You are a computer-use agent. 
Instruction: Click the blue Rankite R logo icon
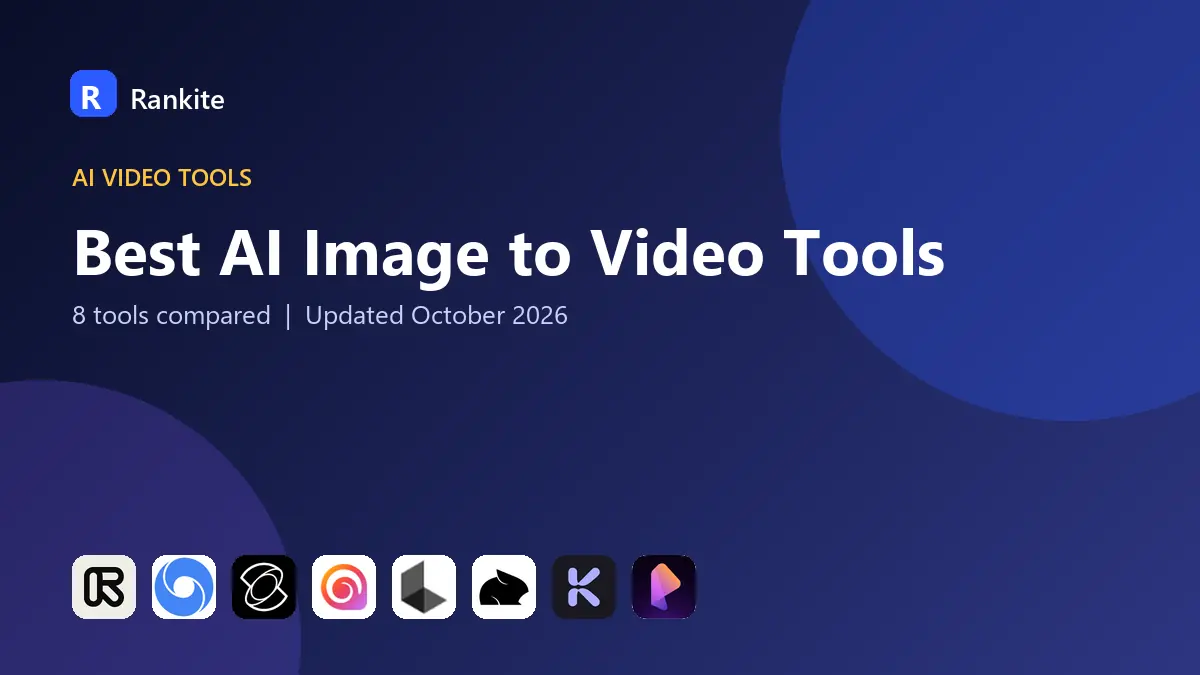(93, 94)
